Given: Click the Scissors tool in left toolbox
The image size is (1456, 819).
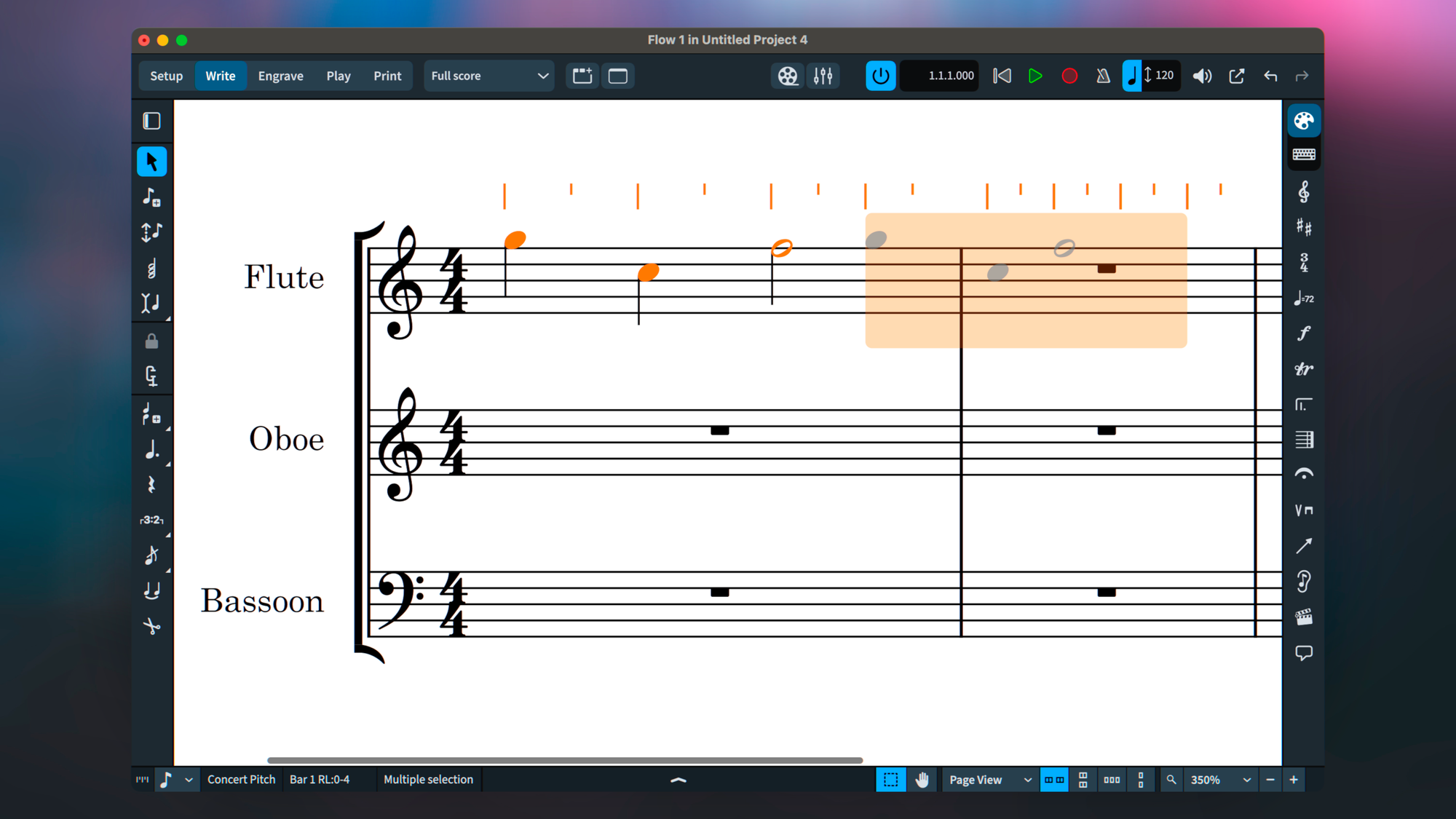Looking at the screenshot, I should coord(151,626).
